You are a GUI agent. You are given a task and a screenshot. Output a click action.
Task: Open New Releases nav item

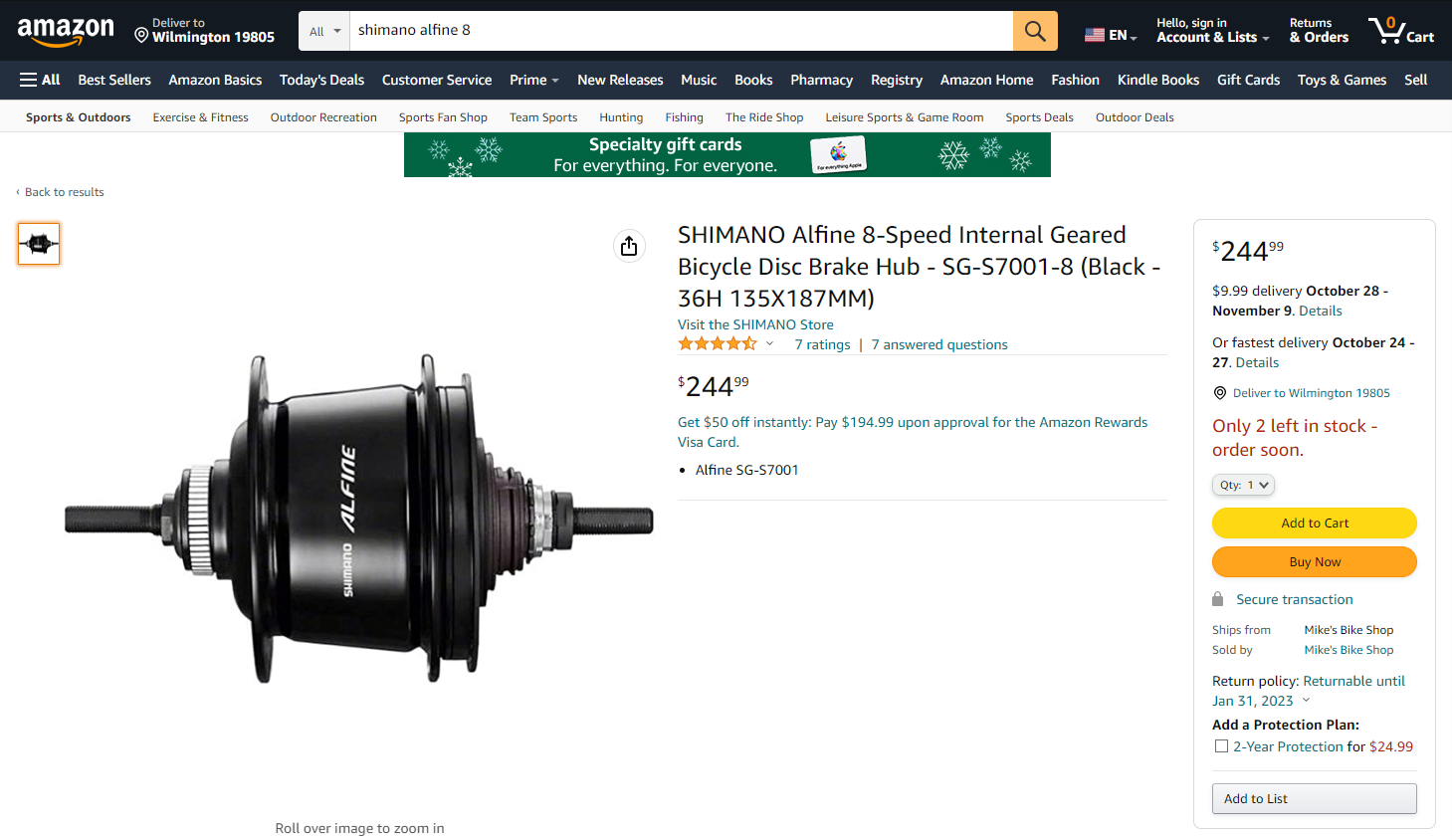point(620,80)
